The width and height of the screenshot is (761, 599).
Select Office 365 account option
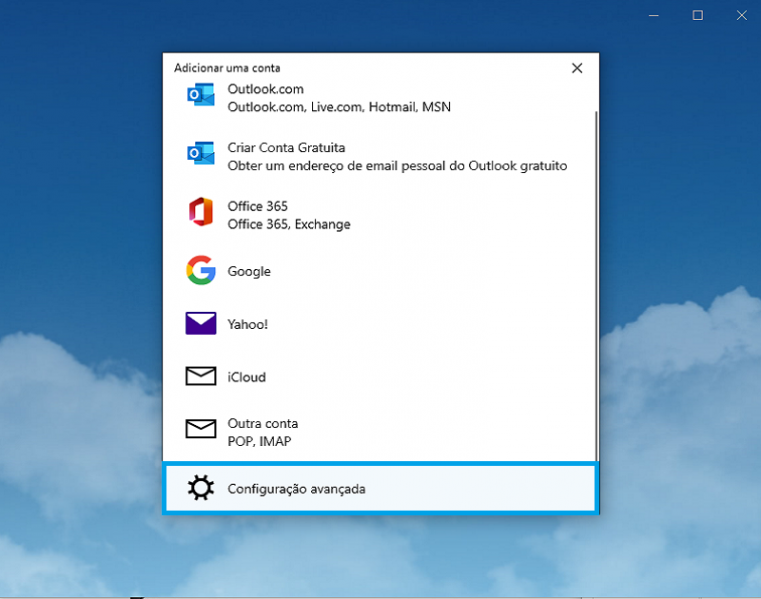pyautogui.click(x=258, y=206)
